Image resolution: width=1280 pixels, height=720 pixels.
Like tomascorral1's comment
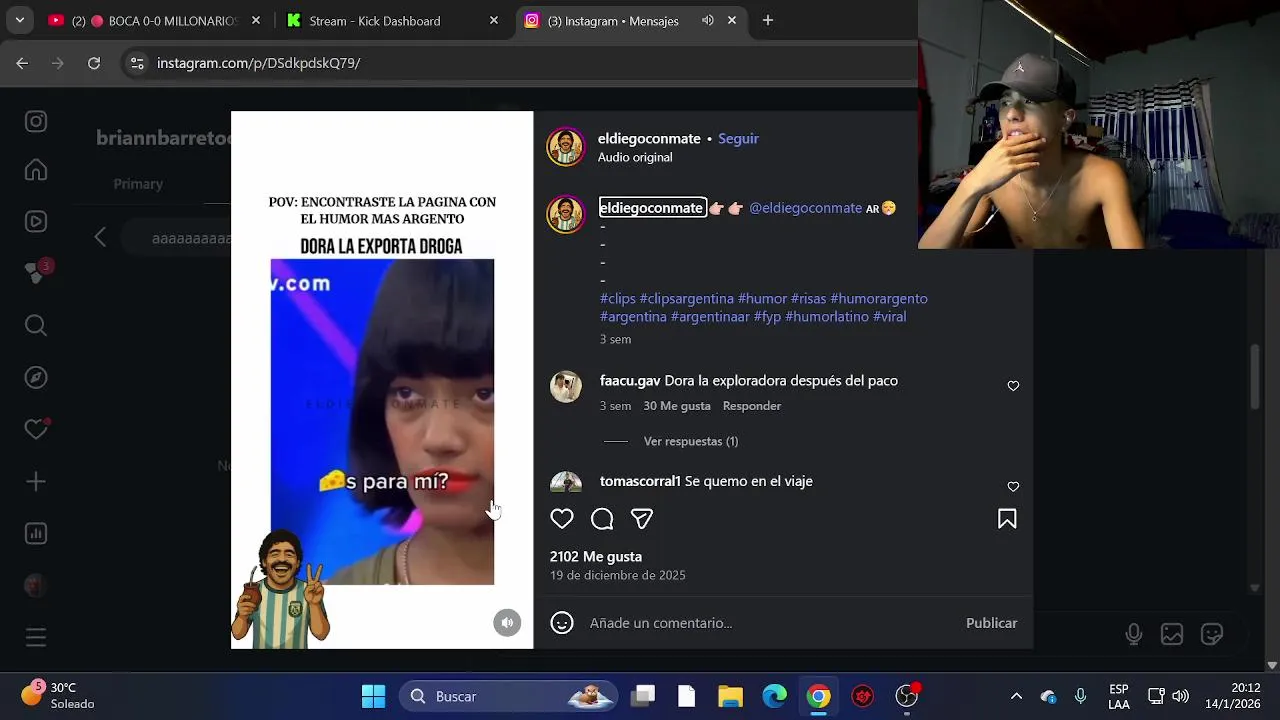(1013, 487)
